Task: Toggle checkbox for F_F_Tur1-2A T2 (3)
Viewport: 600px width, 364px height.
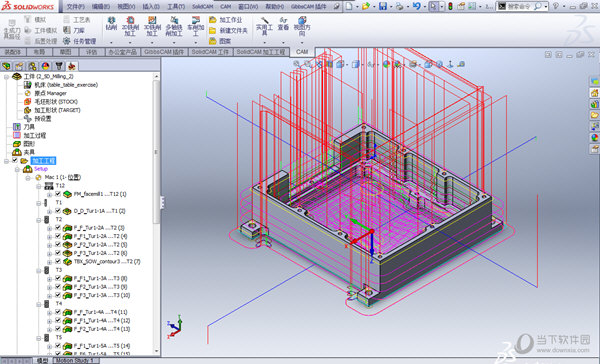Action: [58, 228]
